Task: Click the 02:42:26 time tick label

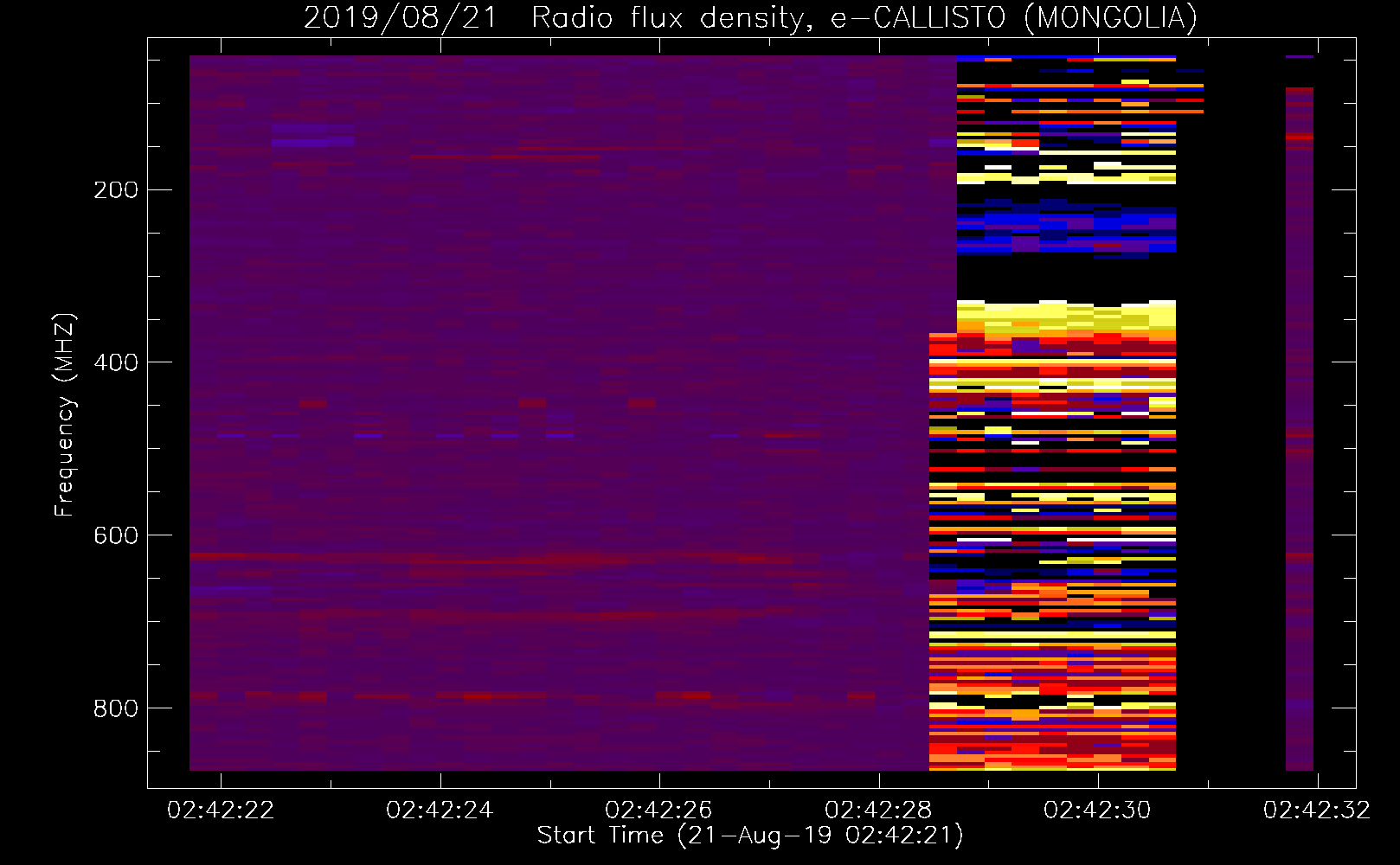Action: 658,811
